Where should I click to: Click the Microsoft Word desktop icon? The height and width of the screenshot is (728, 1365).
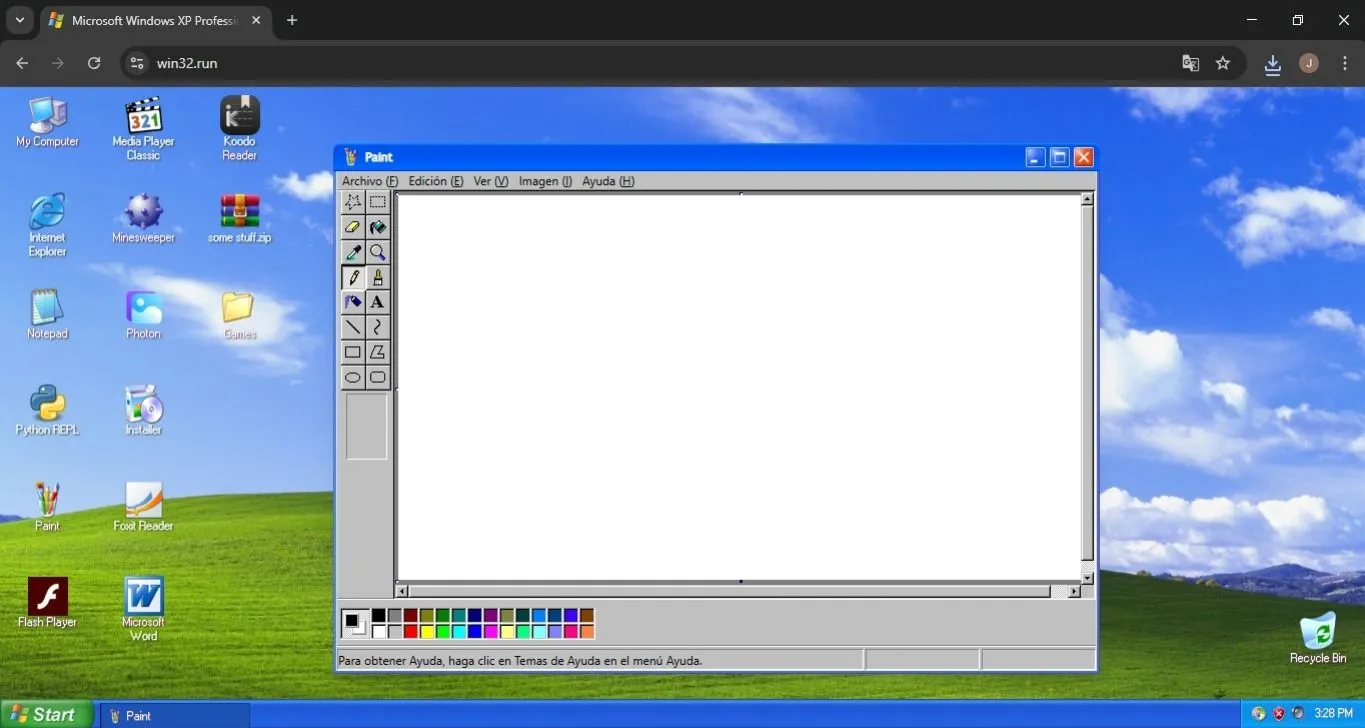pos(143,609)
